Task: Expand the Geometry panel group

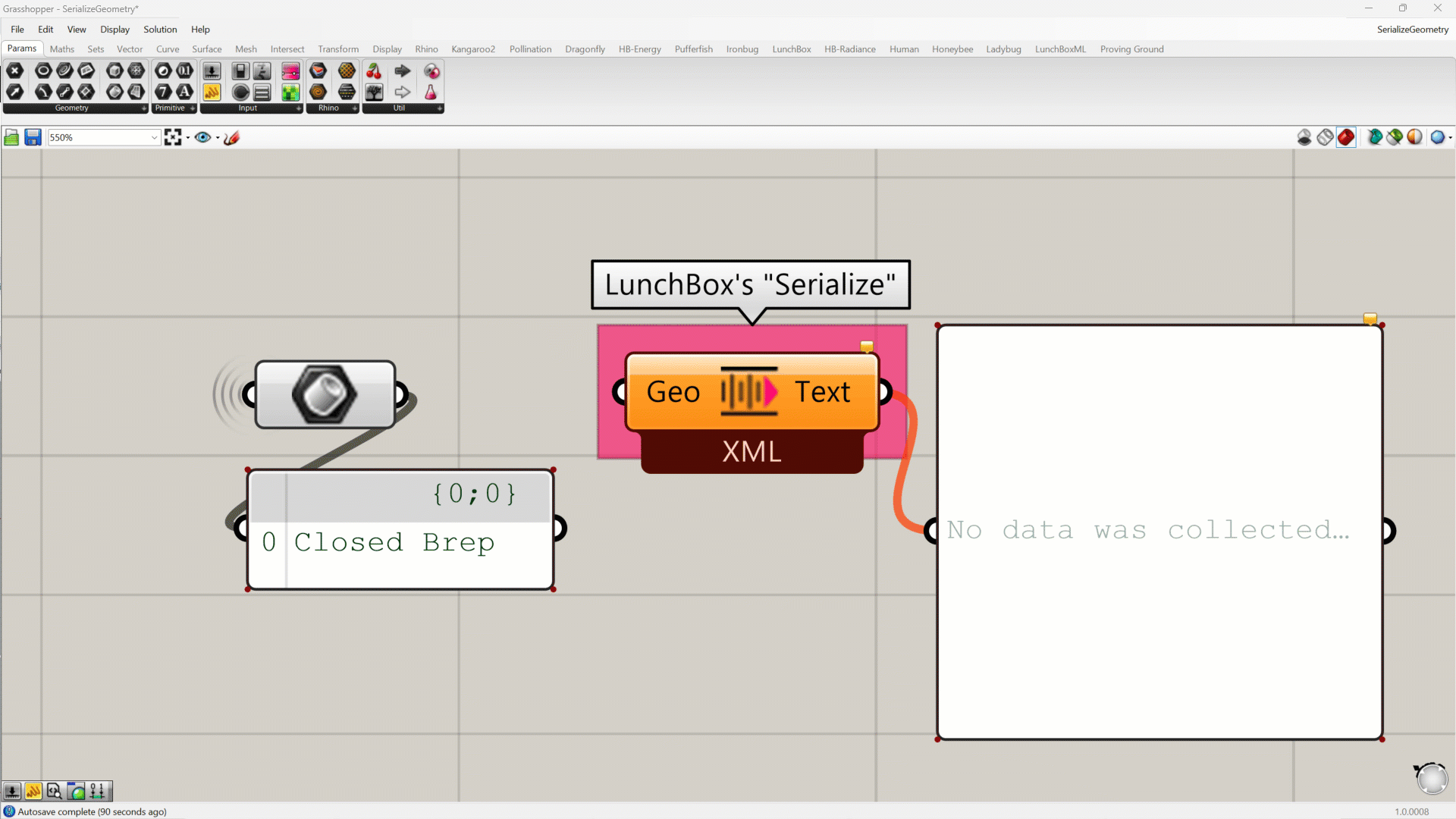Action: [x=144, y=108]
